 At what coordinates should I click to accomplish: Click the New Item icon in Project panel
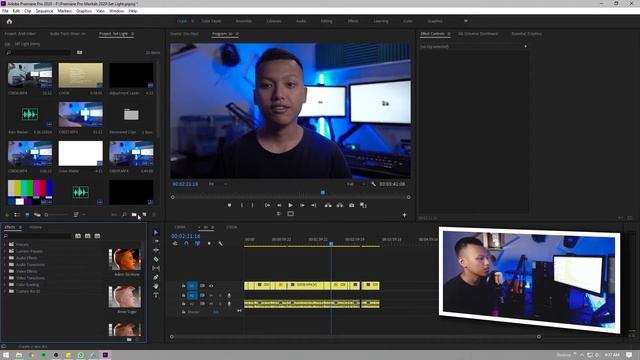[144, 215]
